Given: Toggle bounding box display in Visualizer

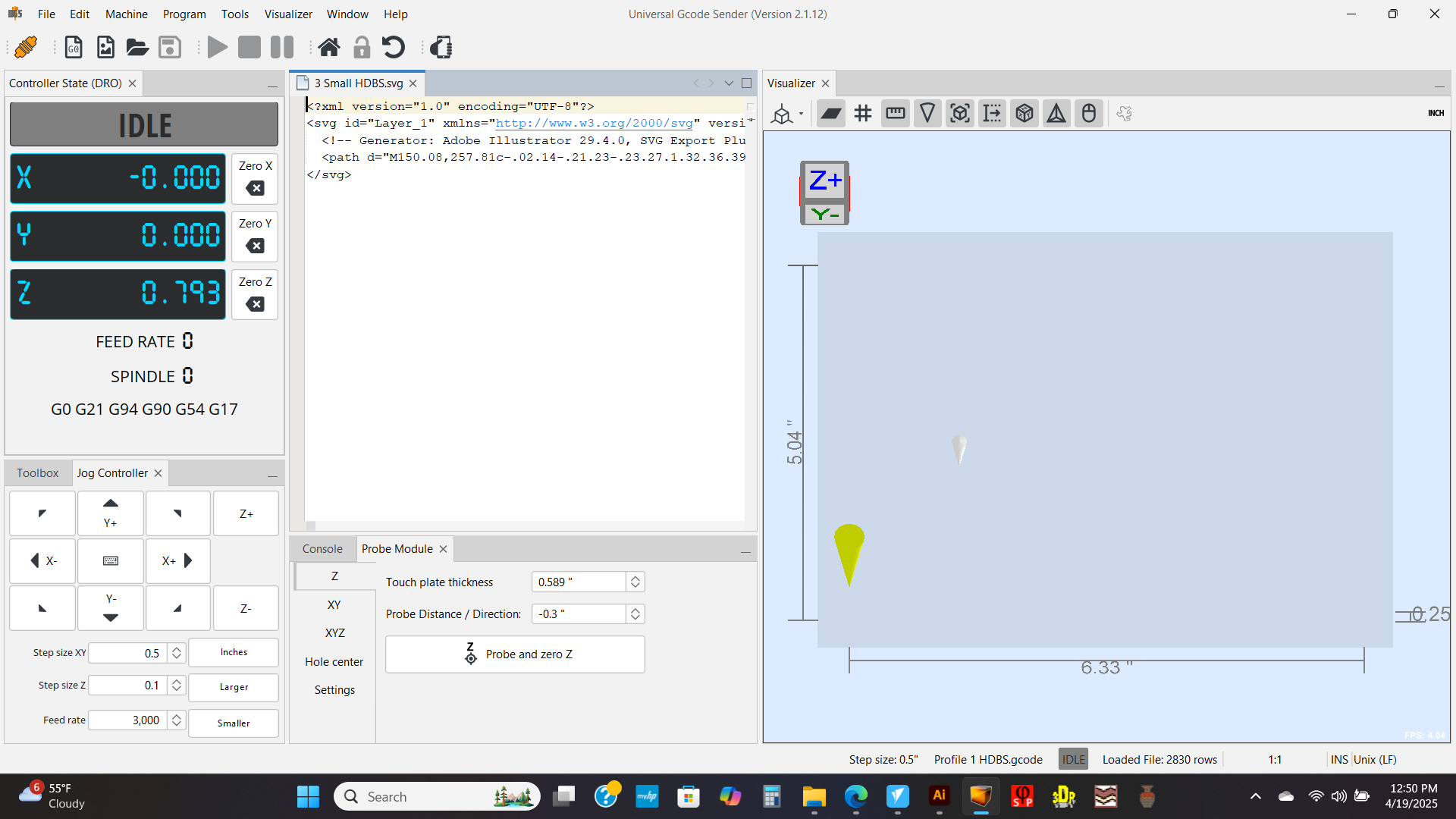Looking at the screenshot, I should pyautogui.click(x=959, y=113).
